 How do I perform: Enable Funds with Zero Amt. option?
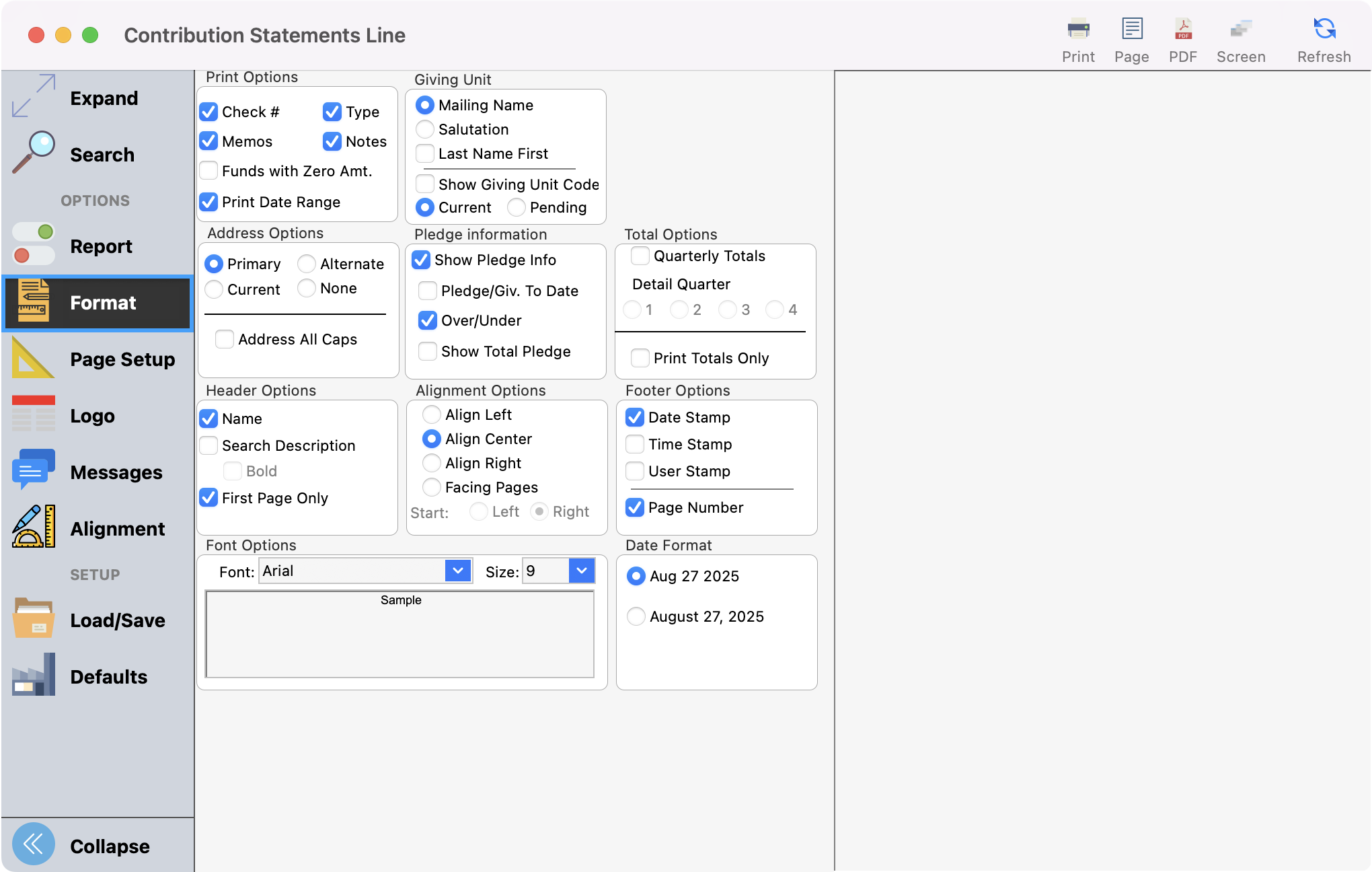coord(208,171)
